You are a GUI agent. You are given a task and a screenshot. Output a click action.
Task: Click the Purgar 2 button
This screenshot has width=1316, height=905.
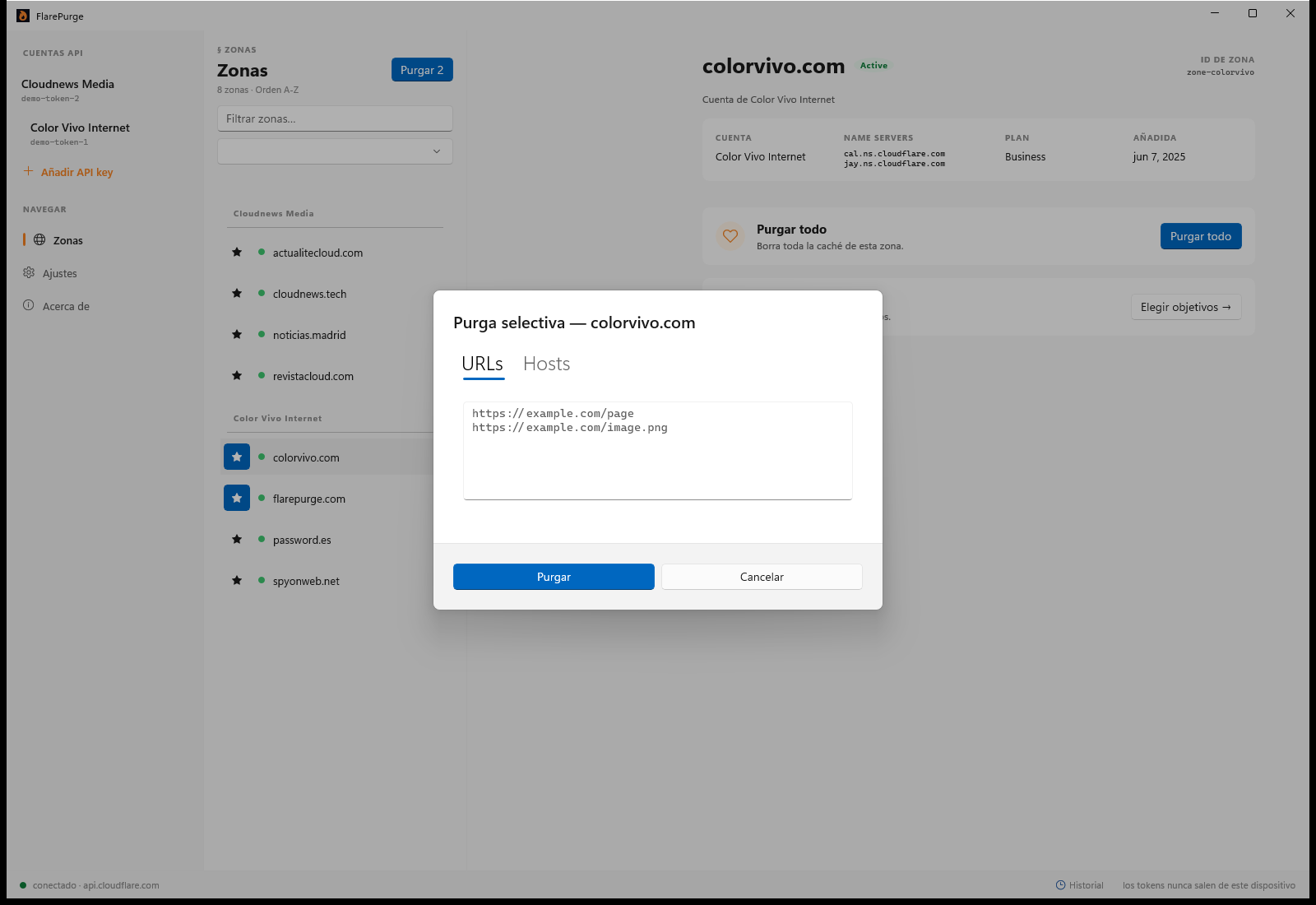coord(422,70)
